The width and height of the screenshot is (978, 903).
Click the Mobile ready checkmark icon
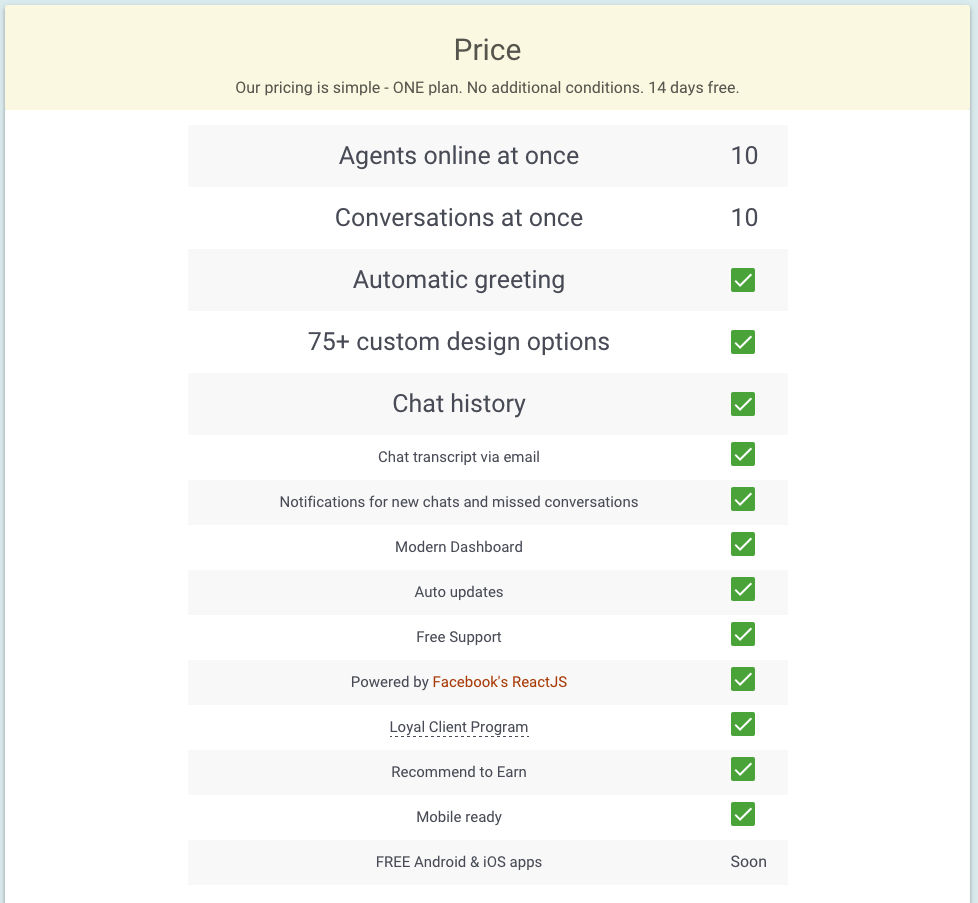pos(743,814)
